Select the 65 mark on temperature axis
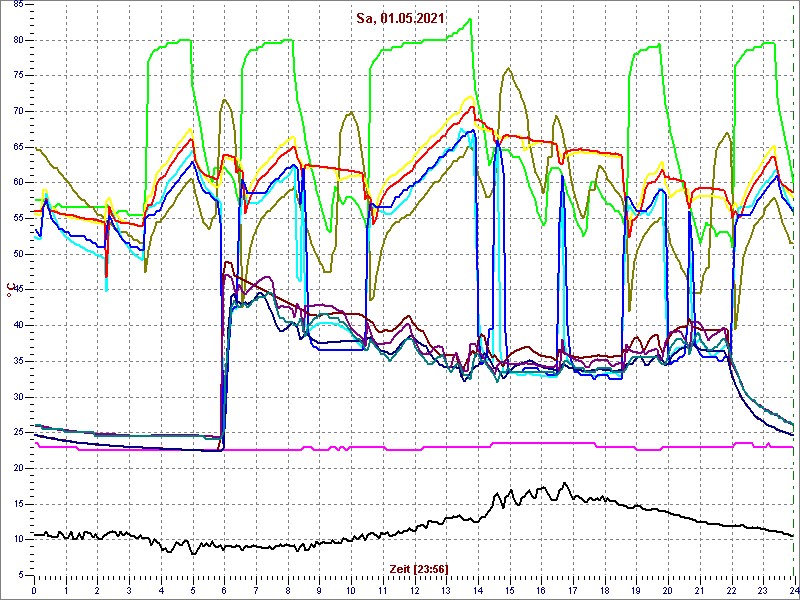800x600 pixels. tap(17, 147)
